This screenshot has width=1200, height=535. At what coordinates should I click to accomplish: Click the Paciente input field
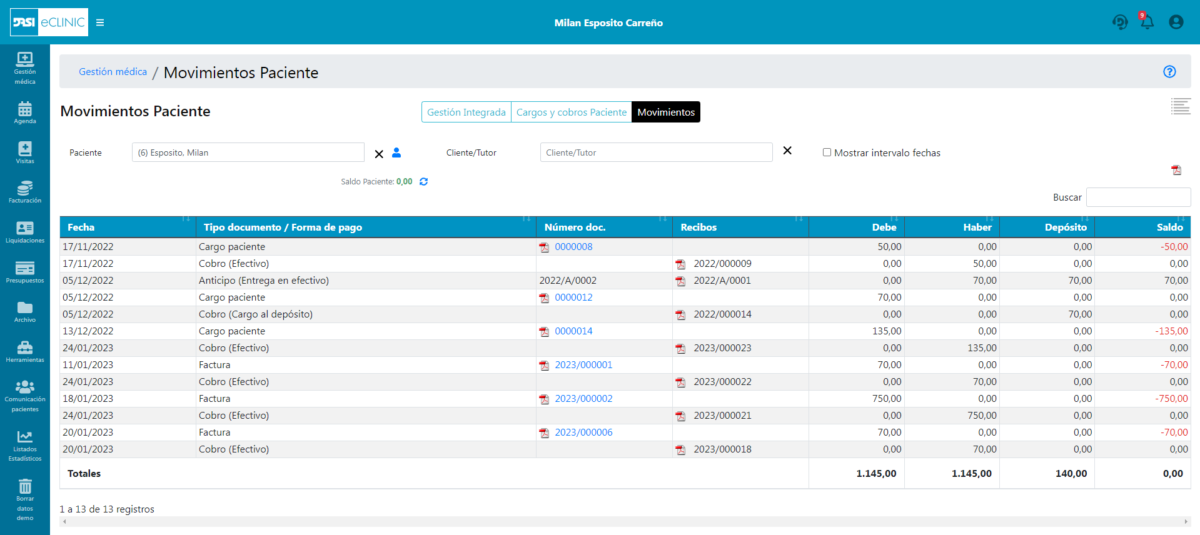coord(248,152)
